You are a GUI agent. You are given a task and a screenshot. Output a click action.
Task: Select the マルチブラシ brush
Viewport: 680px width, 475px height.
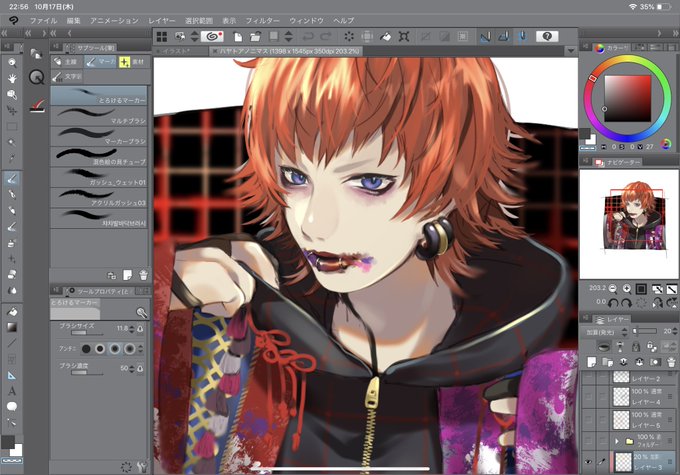pos(99,116)
